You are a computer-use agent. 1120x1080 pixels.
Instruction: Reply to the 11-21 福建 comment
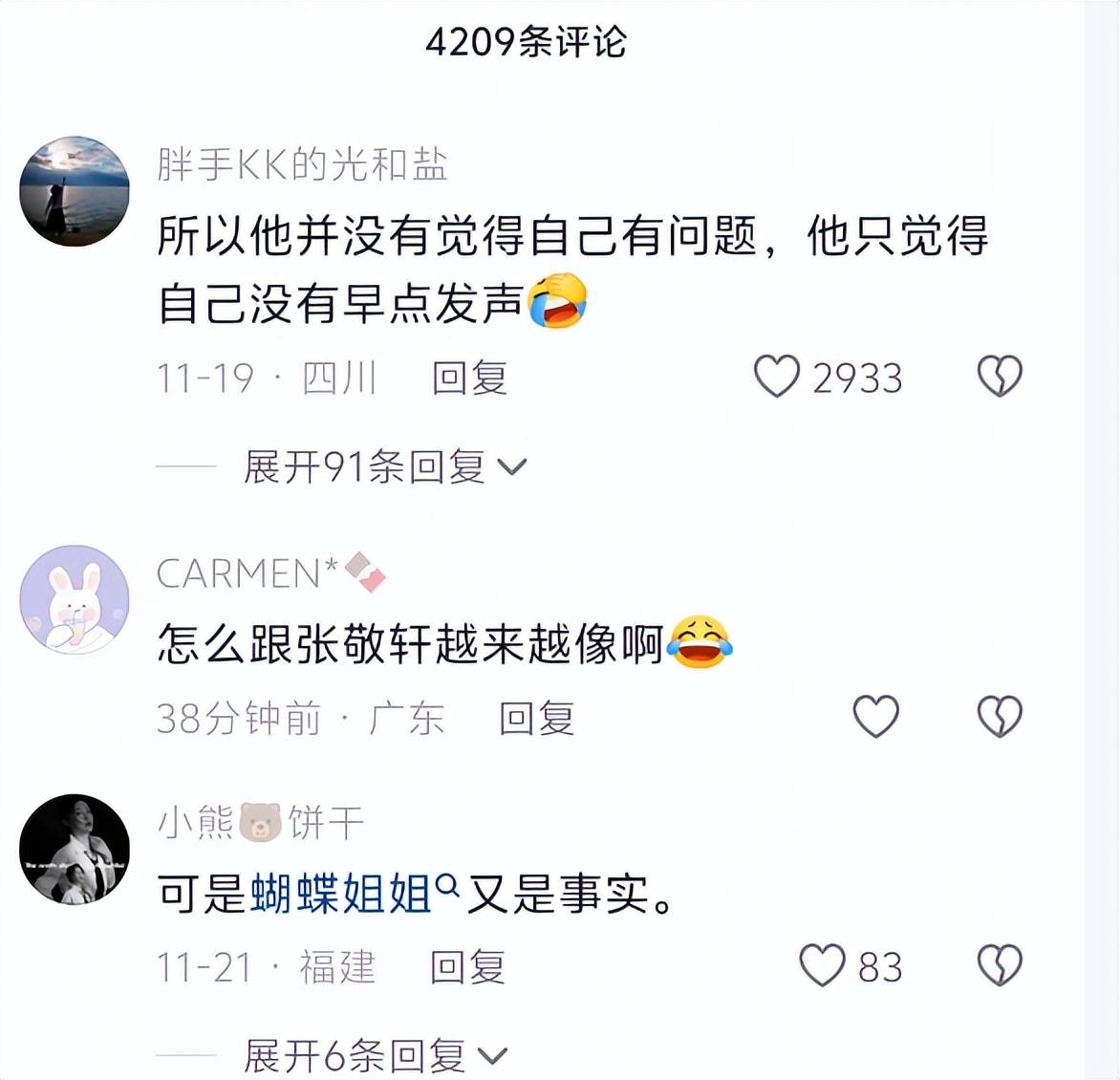tap(468, 967)
